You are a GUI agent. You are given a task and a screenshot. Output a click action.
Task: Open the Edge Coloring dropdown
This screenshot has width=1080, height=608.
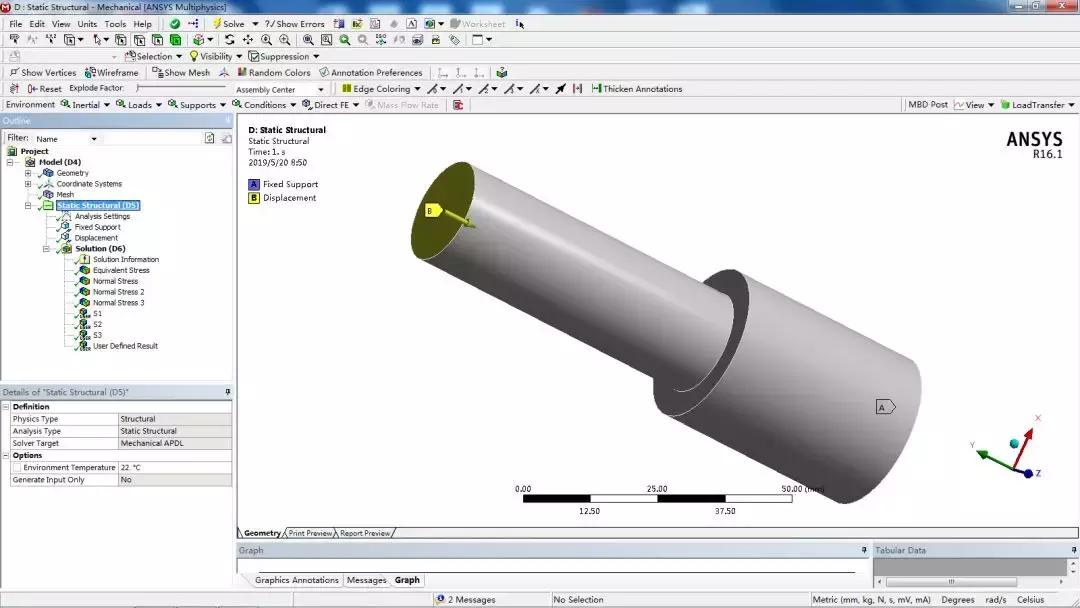[381, 89]
